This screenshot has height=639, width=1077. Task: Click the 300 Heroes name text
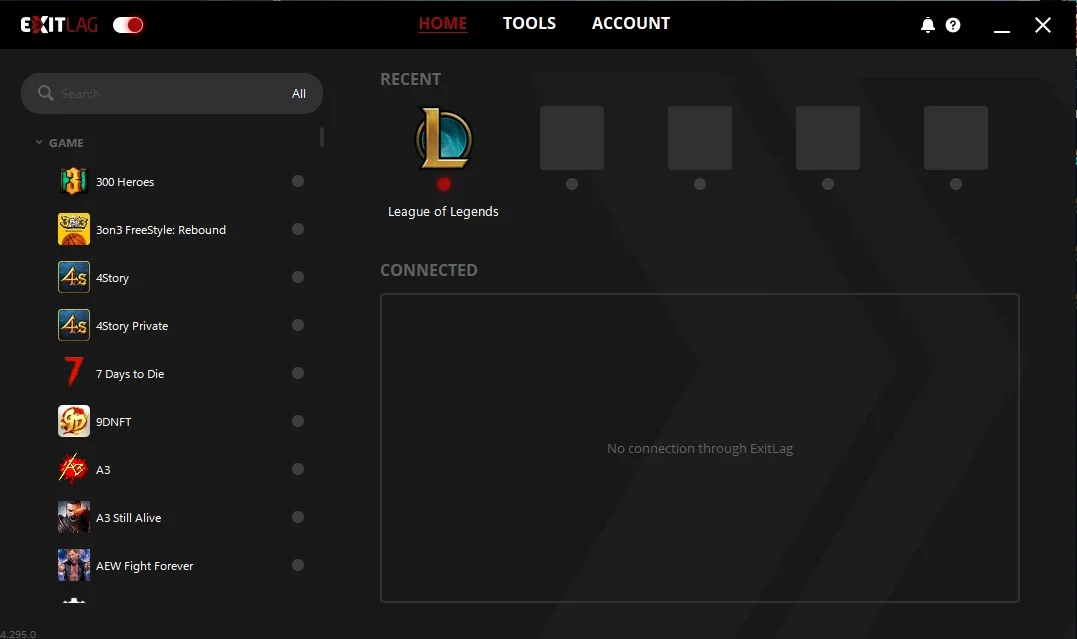(125, 182)
